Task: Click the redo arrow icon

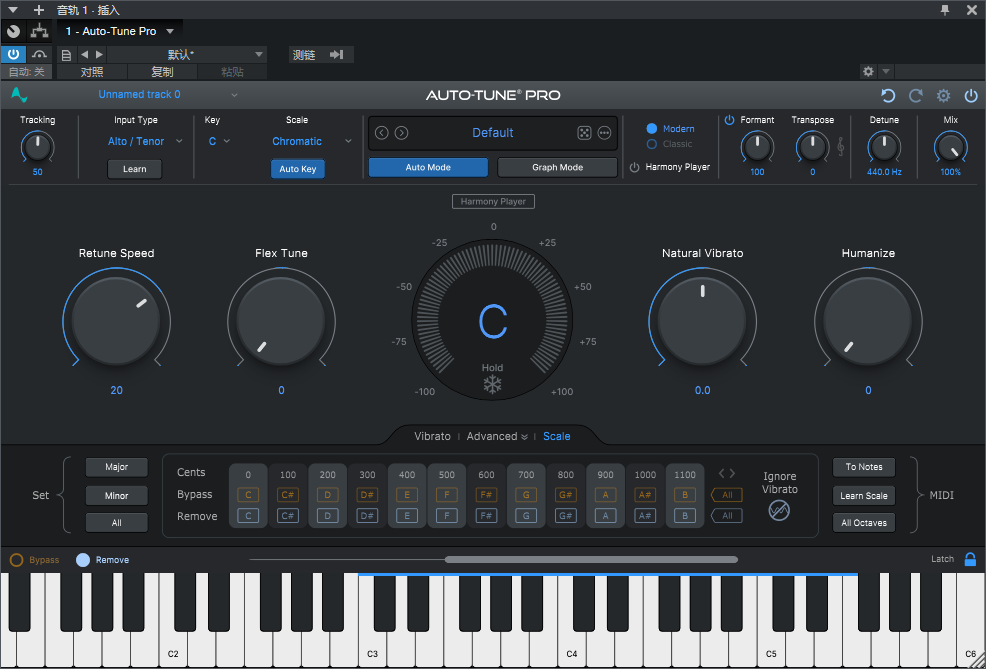Action: (916, 96)
